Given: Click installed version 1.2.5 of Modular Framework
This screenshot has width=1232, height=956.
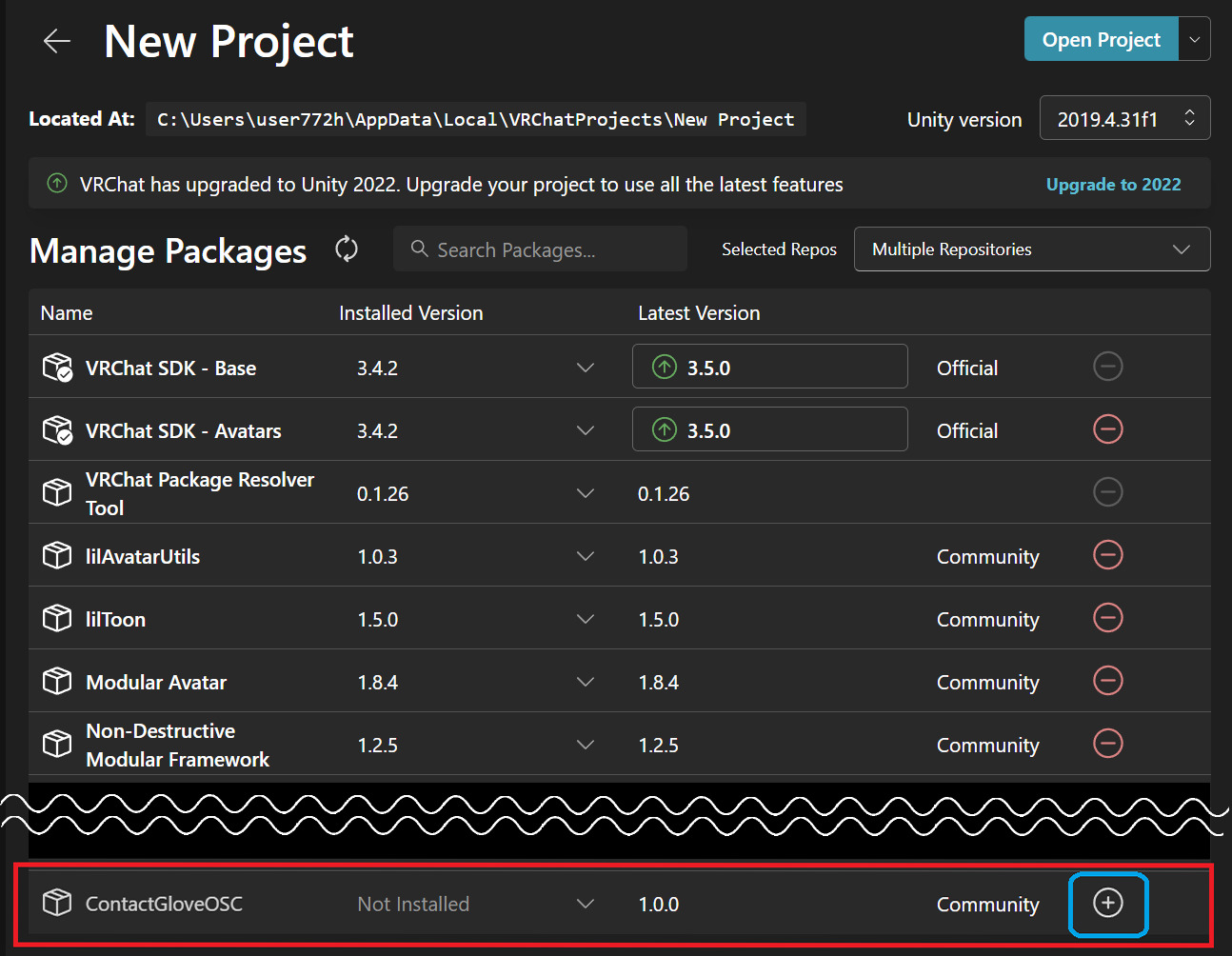Looking at the screenshot, I should [x=377, y=745].
